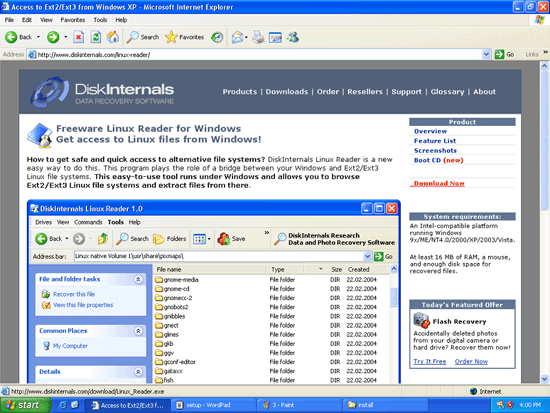
Task: Click the Try It Free link
Action: (x=430, y=361)
